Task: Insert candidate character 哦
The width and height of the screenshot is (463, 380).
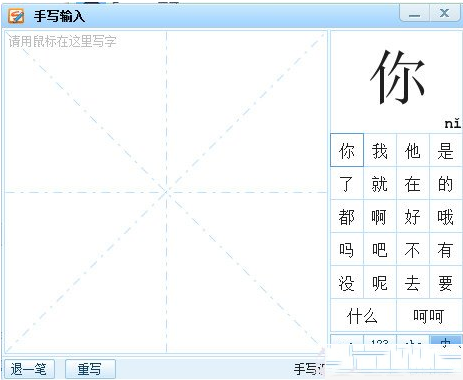Action: pyautogui.click(x=446, y=217)
